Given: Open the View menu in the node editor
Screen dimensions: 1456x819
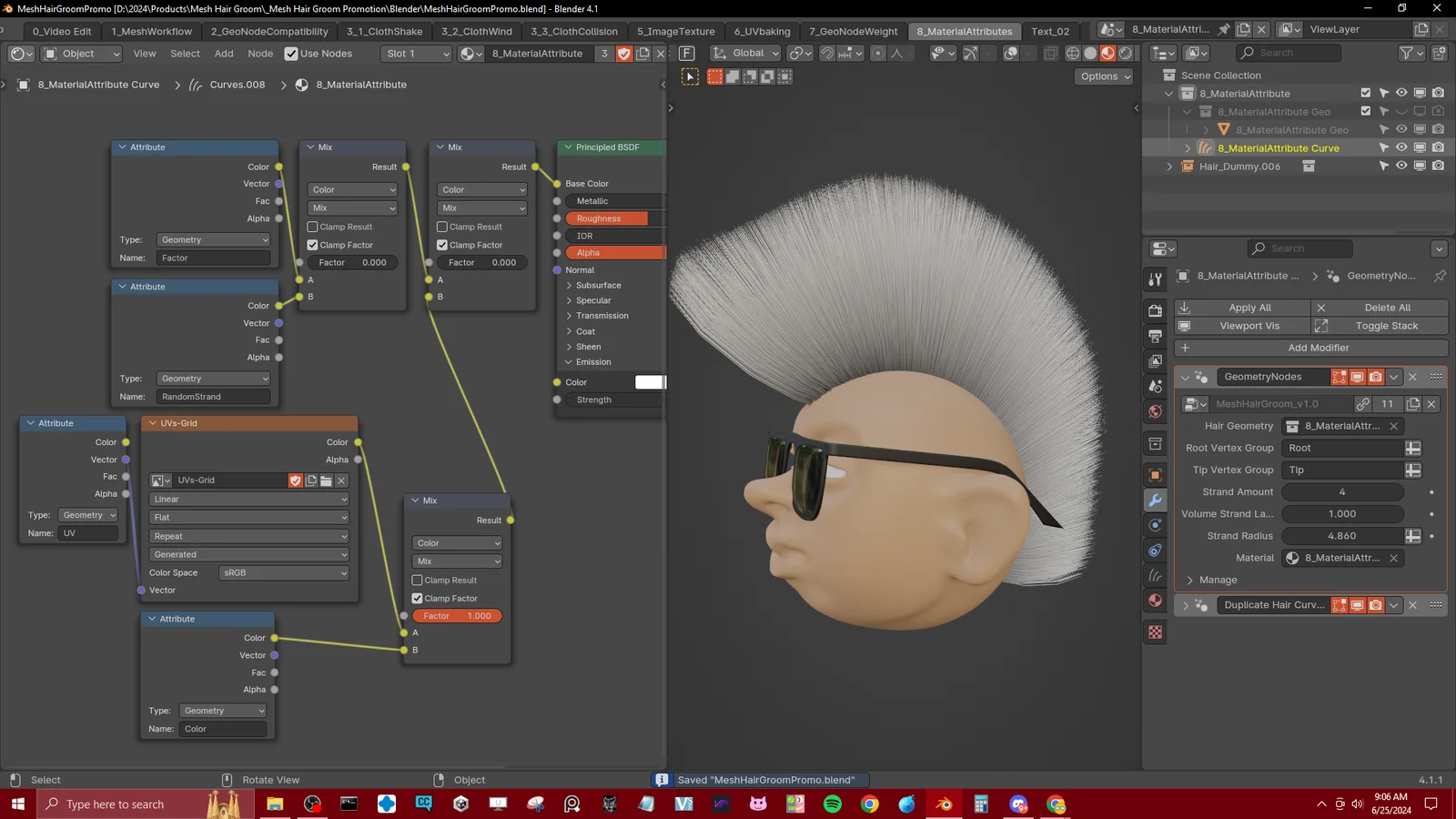Looking at the screenshot, I should (x=144, y=53).
